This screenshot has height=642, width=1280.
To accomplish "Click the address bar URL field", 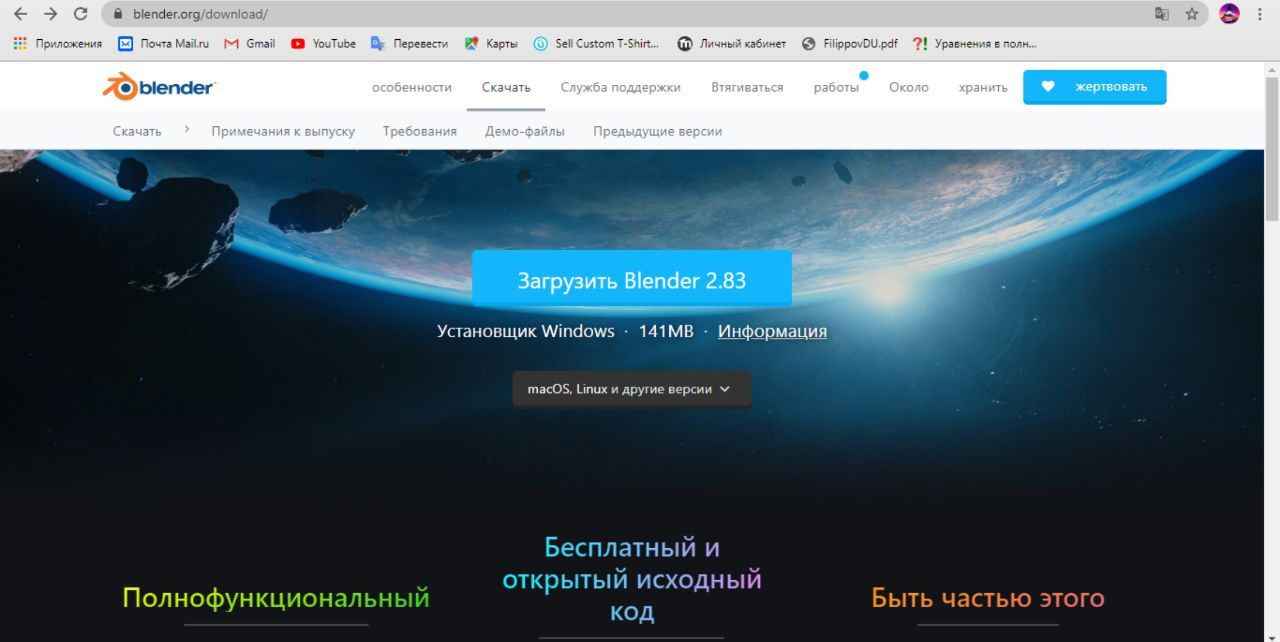I will pos(640,14).
